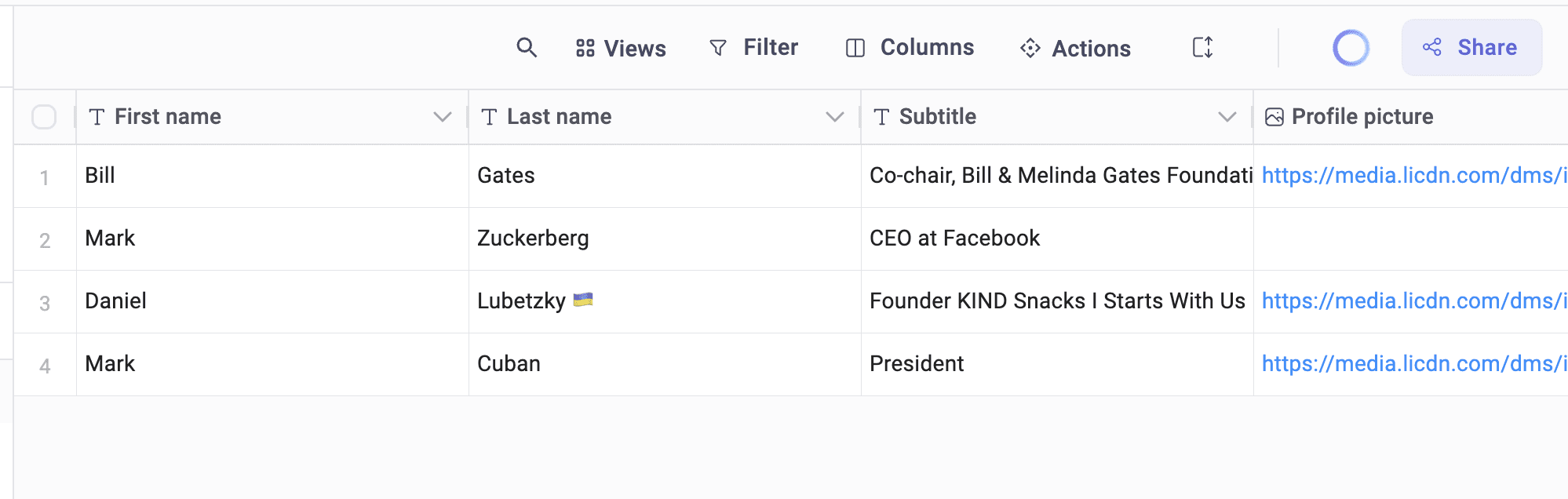This screenshot has height=499, width=1568.
Task: Toggle the select-all rows checkbox
Action: pos(44,117)
